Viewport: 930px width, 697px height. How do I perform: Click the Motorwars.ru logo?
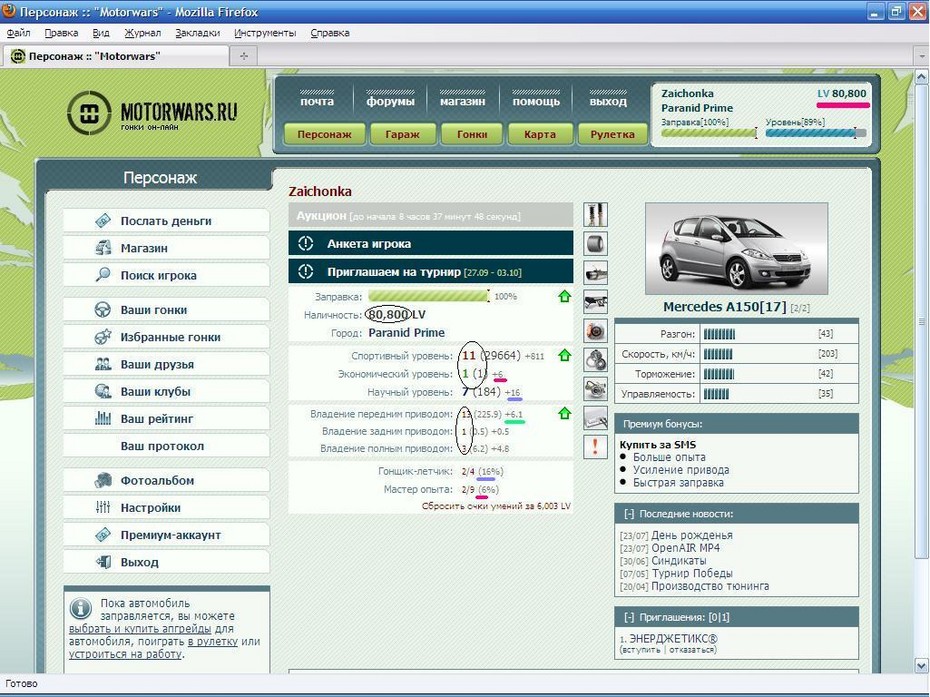point(152,113)
